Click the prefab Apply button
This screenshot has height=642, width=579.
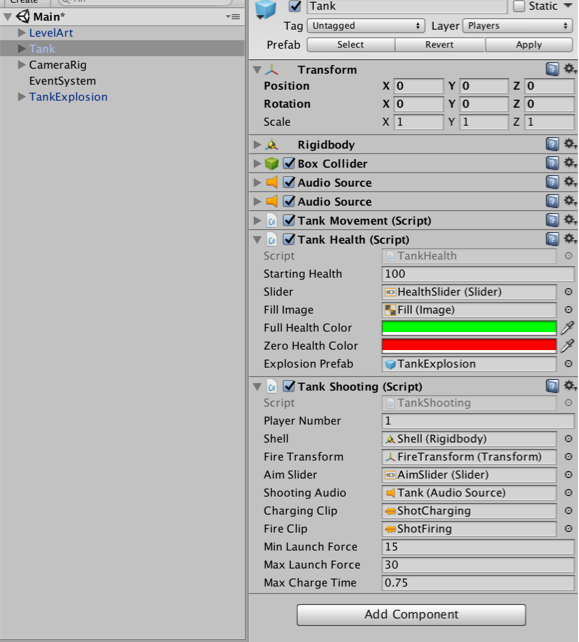(529, 45)
